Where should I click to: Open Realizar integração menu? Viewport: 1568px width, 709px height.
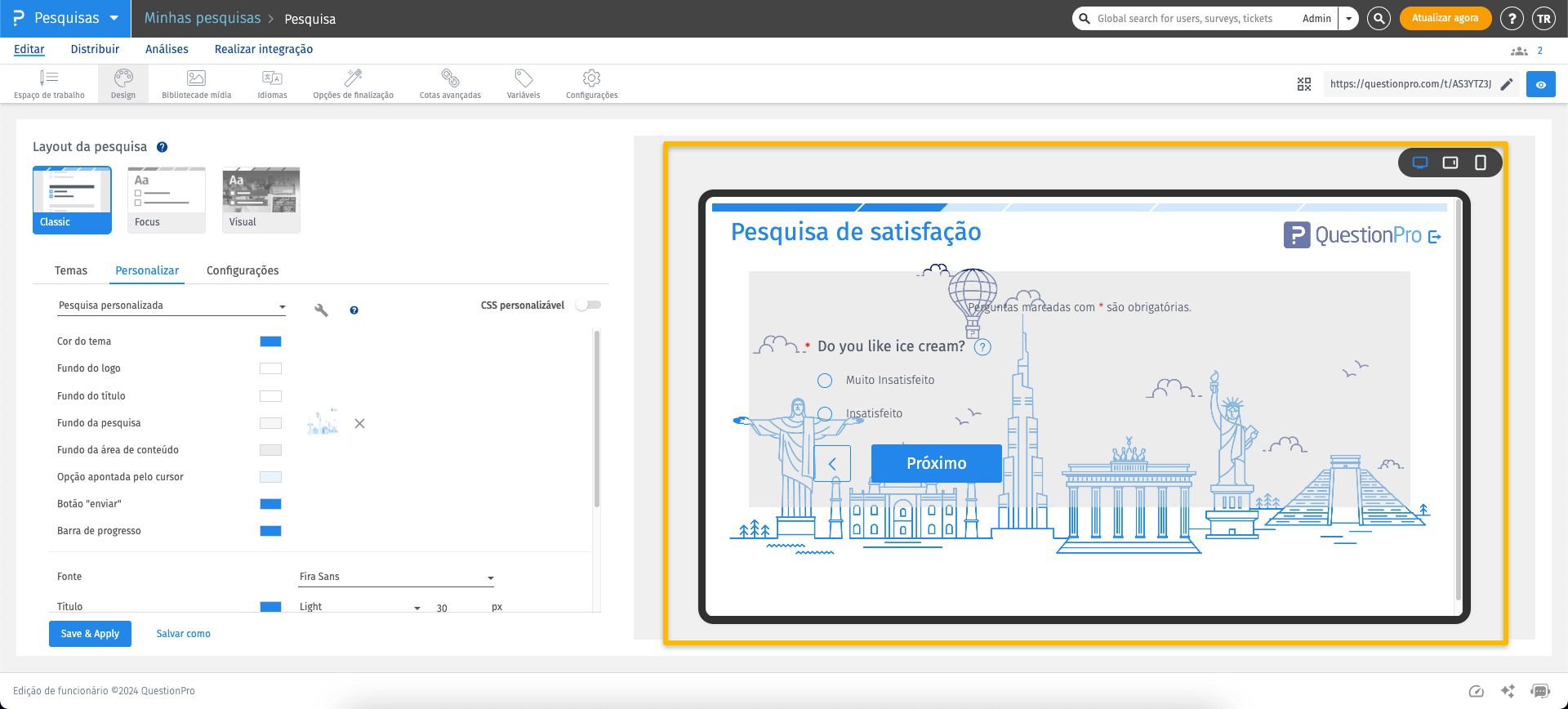(264, 49)
